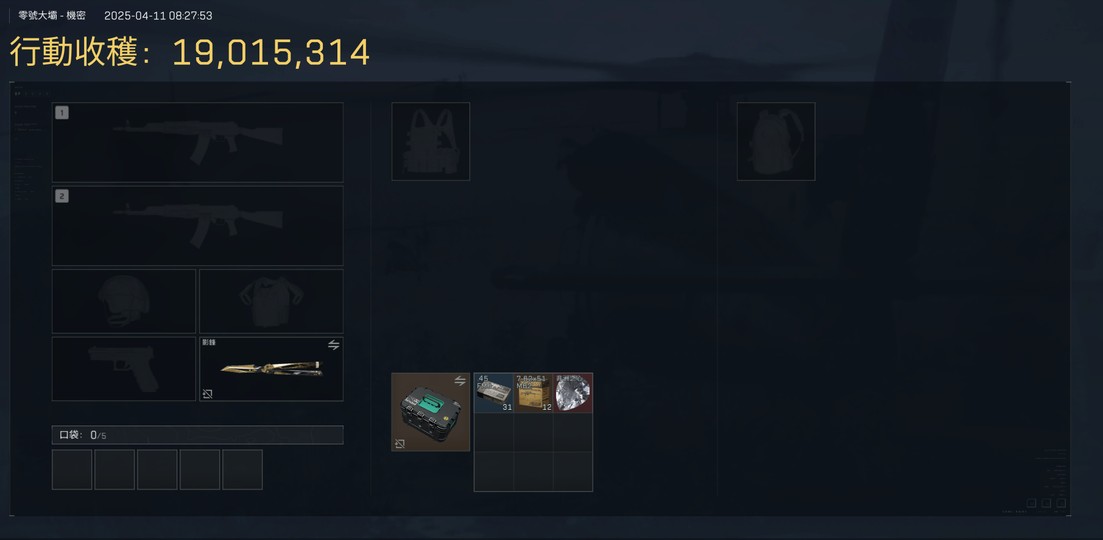Click the swap arrows on the knife slot

point(333,345)
